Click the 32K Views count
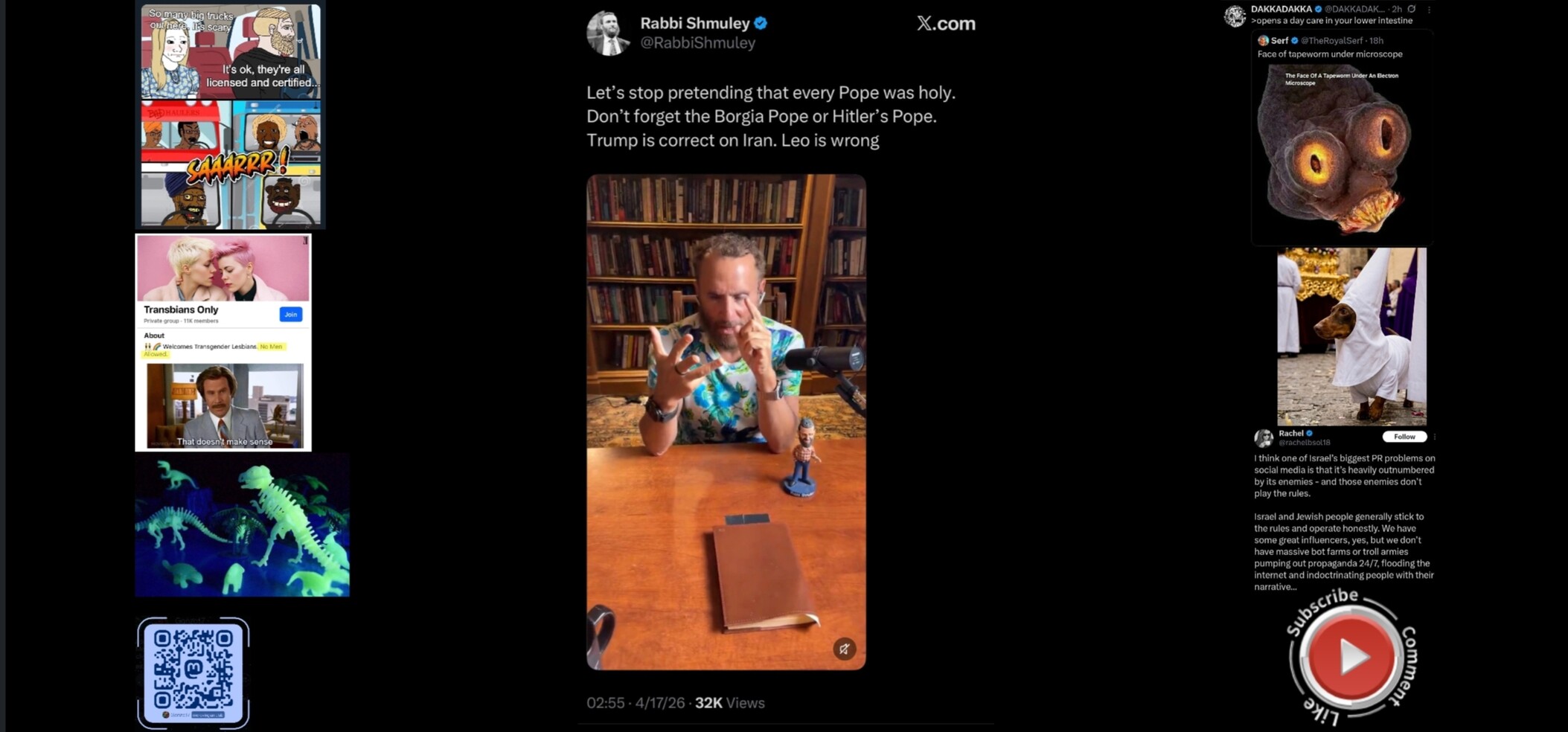 pyautogui.click(x=729, y=703)
